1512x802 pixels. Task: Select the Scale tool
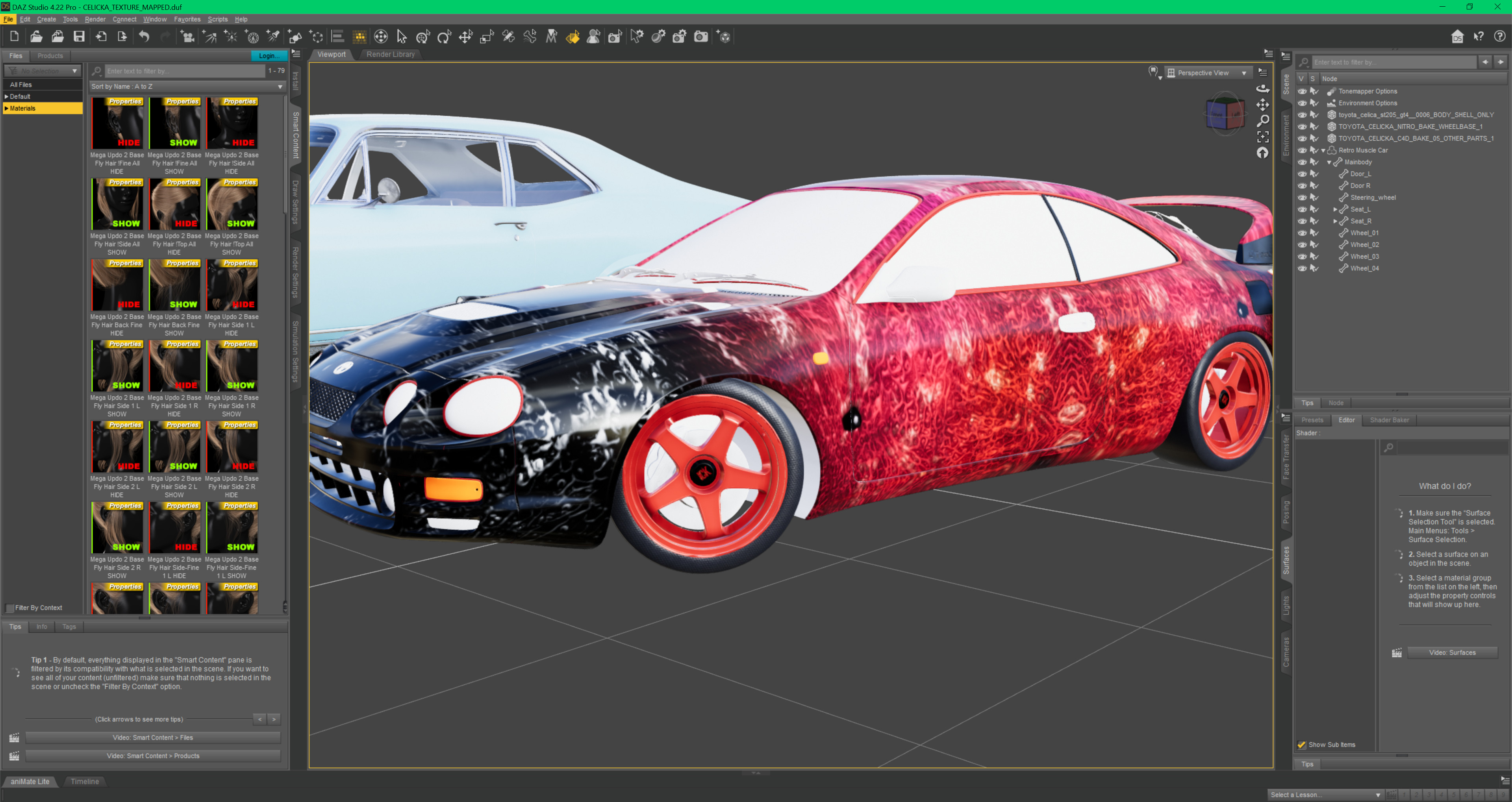(x=487, y=37)
